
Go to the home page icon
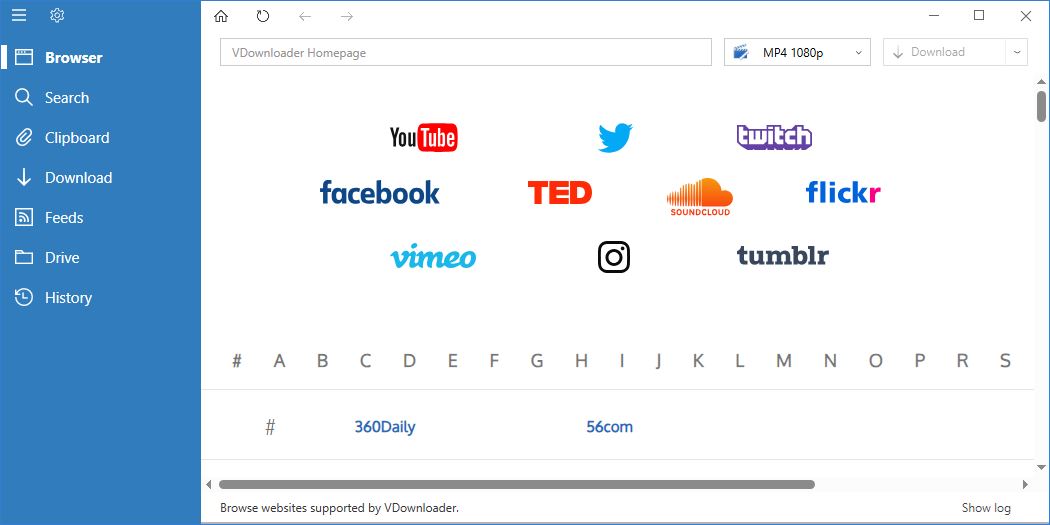(x=221, y=16)
